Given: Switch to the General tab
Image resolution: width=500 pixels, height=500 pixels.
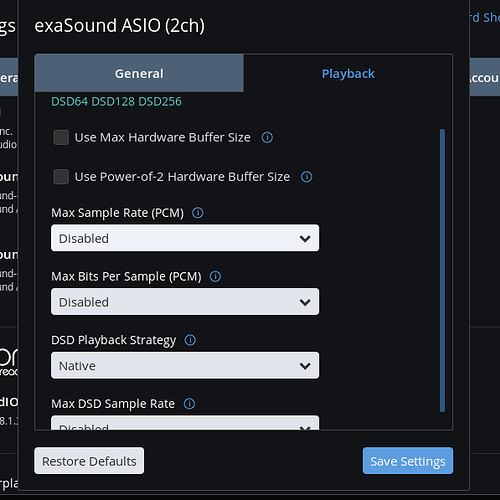Looking at the screenshot, I should click(x=139, y=73).
